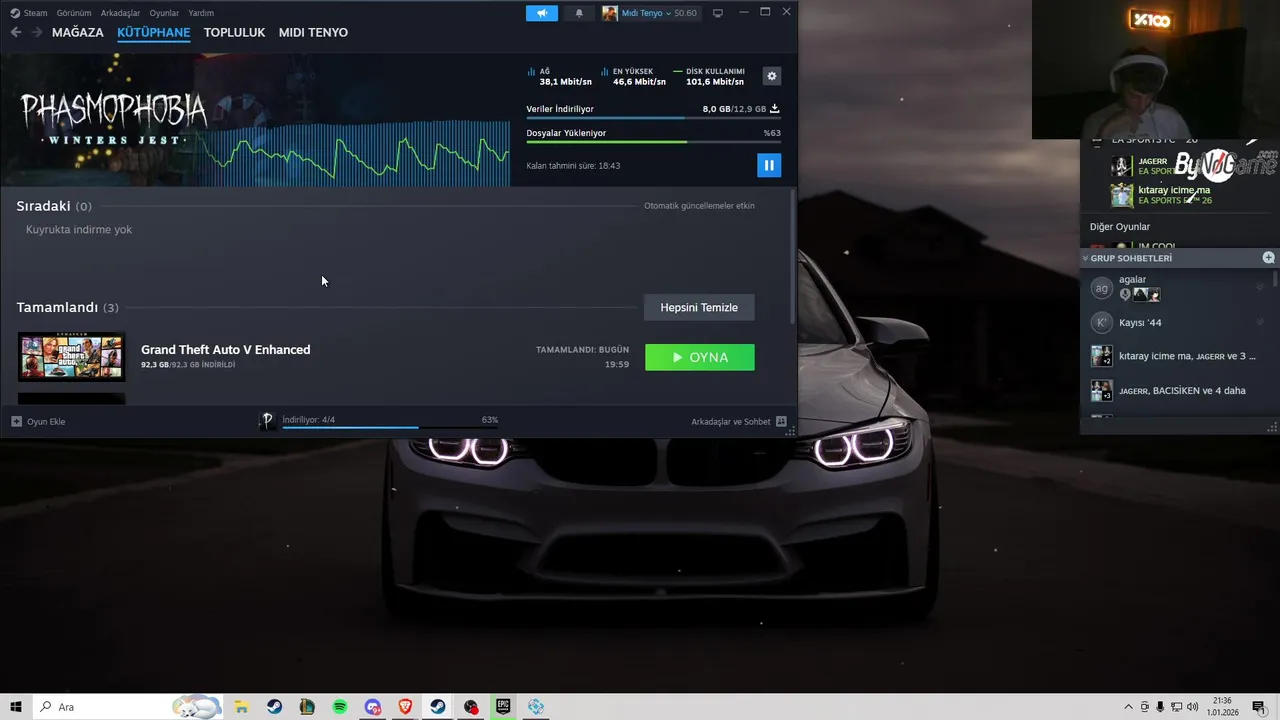1280x720 pixels.
Task: Click the Ara taskbar search box
Action: pos(128,707)
